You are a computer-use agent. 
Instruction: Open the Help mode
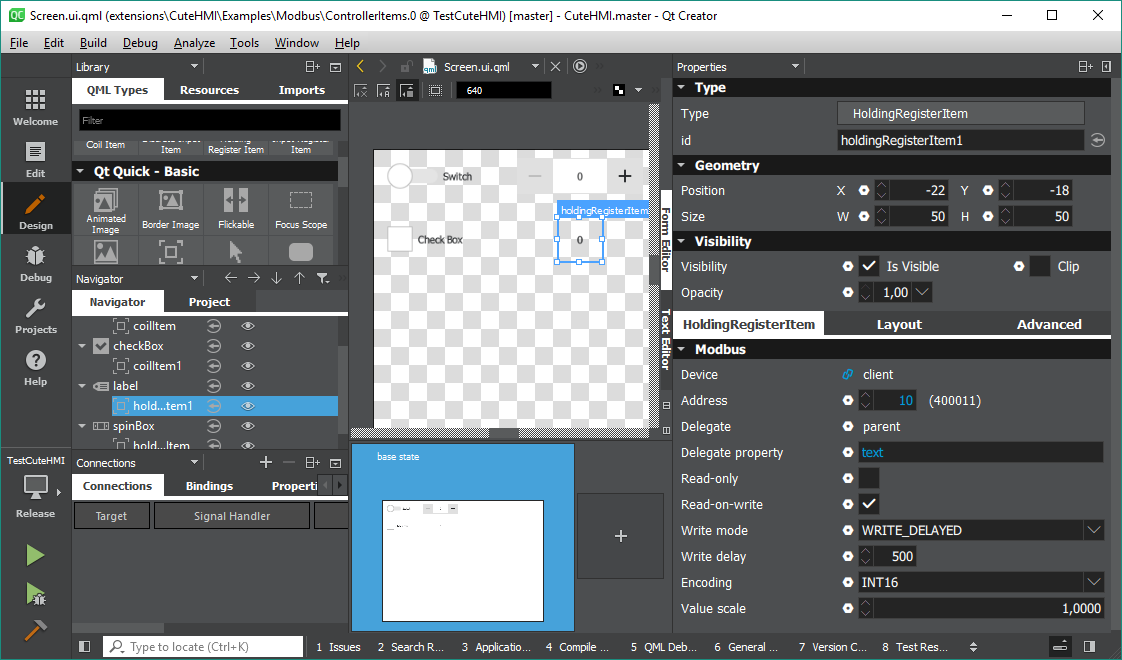click(35, 367)
